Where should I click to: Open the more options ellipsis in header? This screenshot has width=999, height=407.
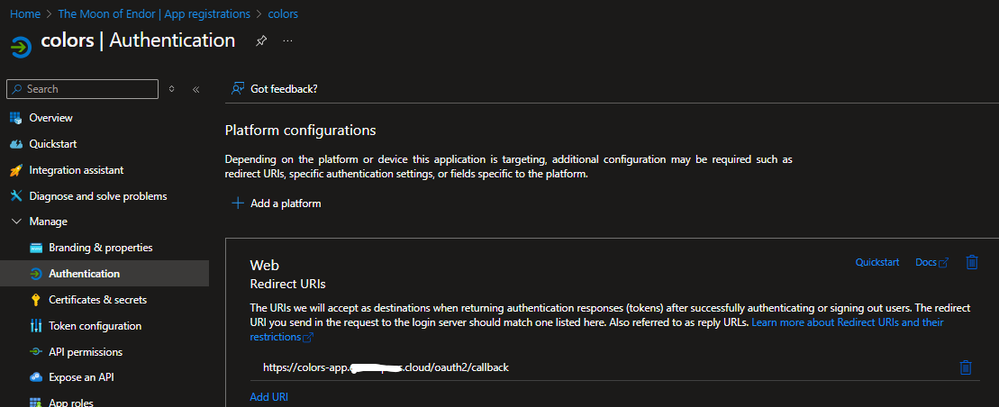pyautogui.click(x=288, y=41)
